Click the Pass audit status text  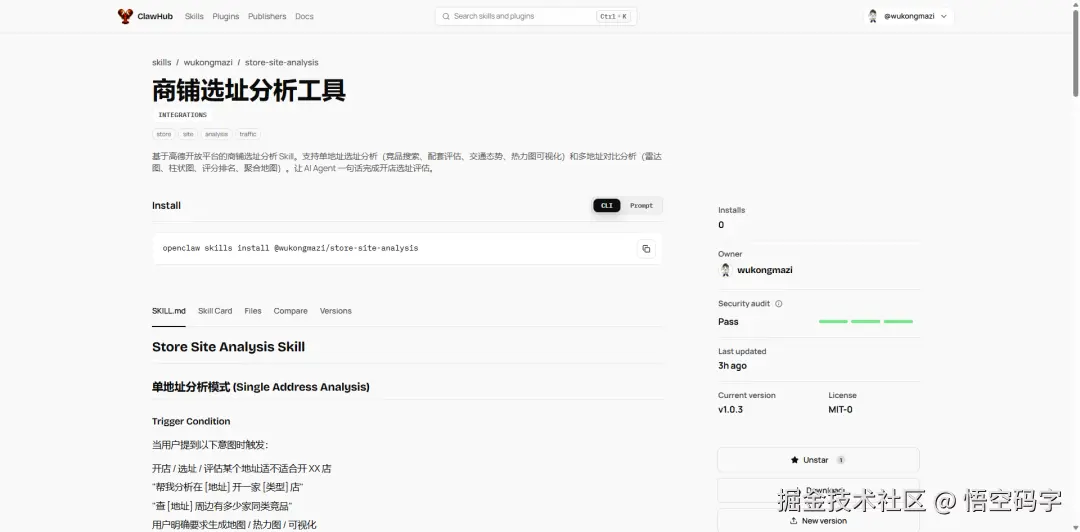click(728, 322)
